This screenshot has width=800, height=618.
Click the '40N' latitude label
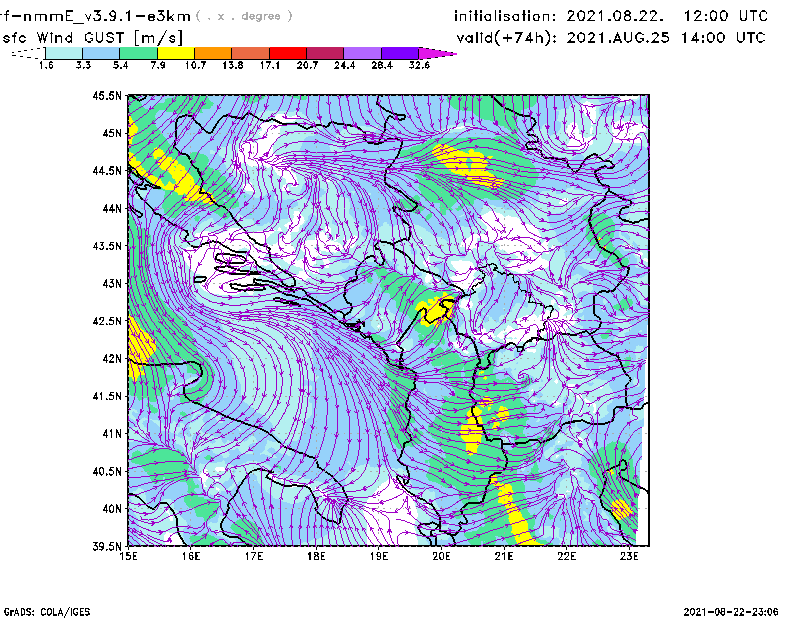(112, 509)
